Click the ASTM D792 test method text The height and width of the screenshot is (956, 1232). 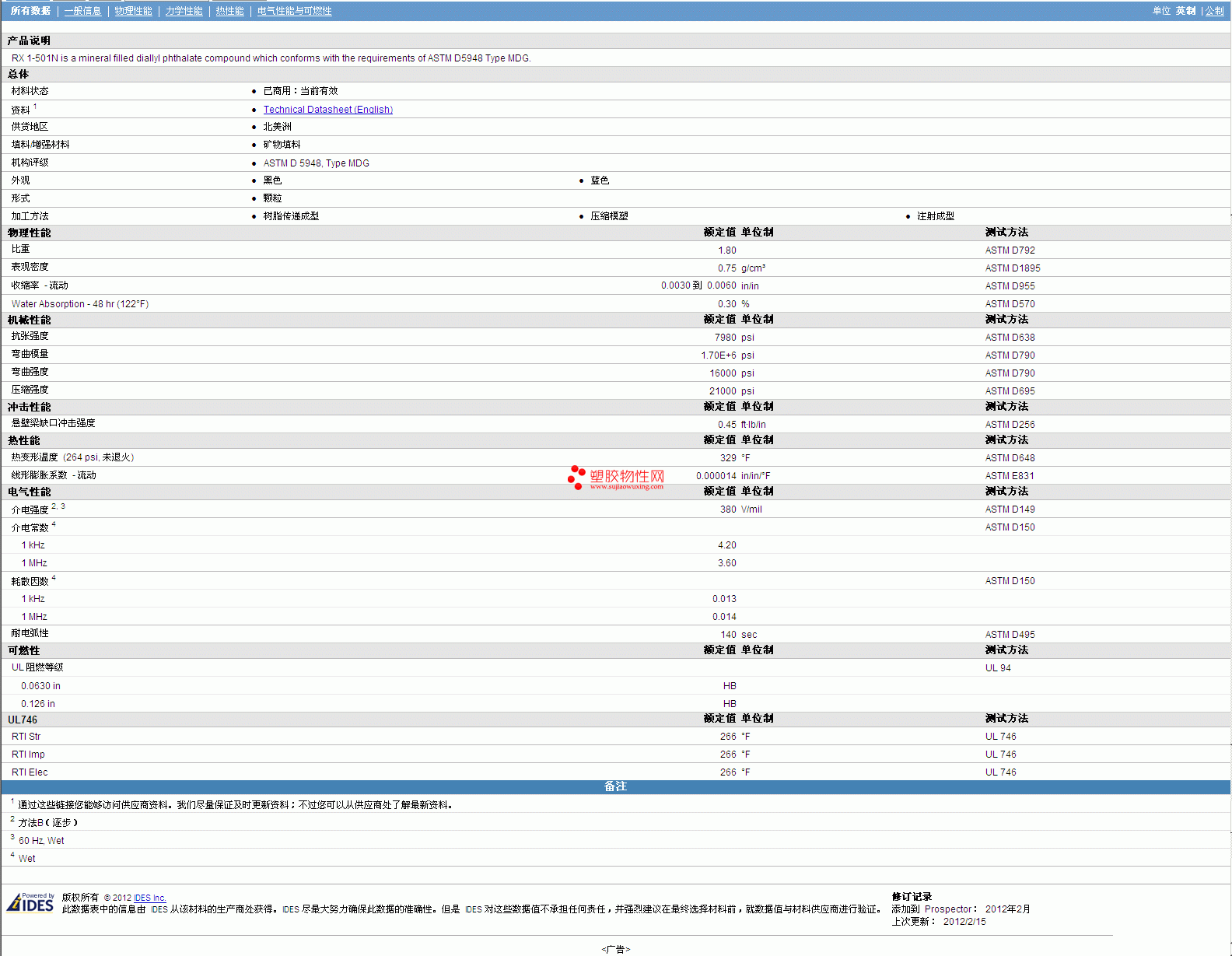coord(1010,250)
